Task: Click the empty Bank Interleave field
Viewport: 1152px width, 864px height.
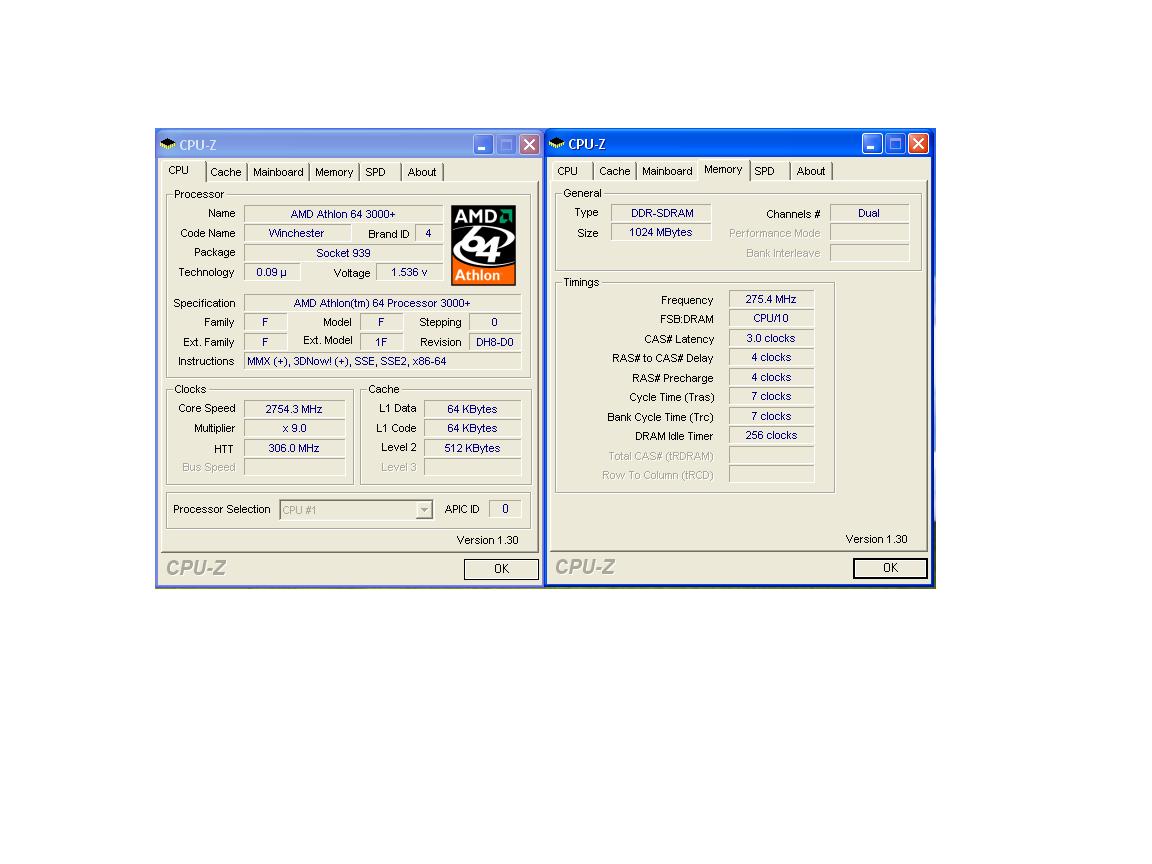Action: point(869,253)
